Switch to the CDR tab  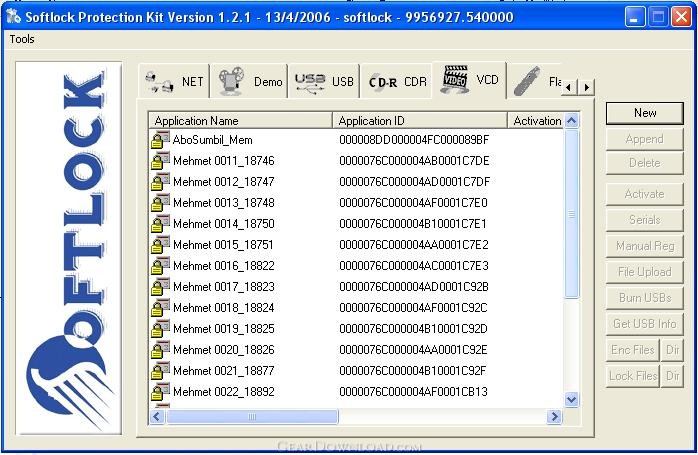coord(397,81)
